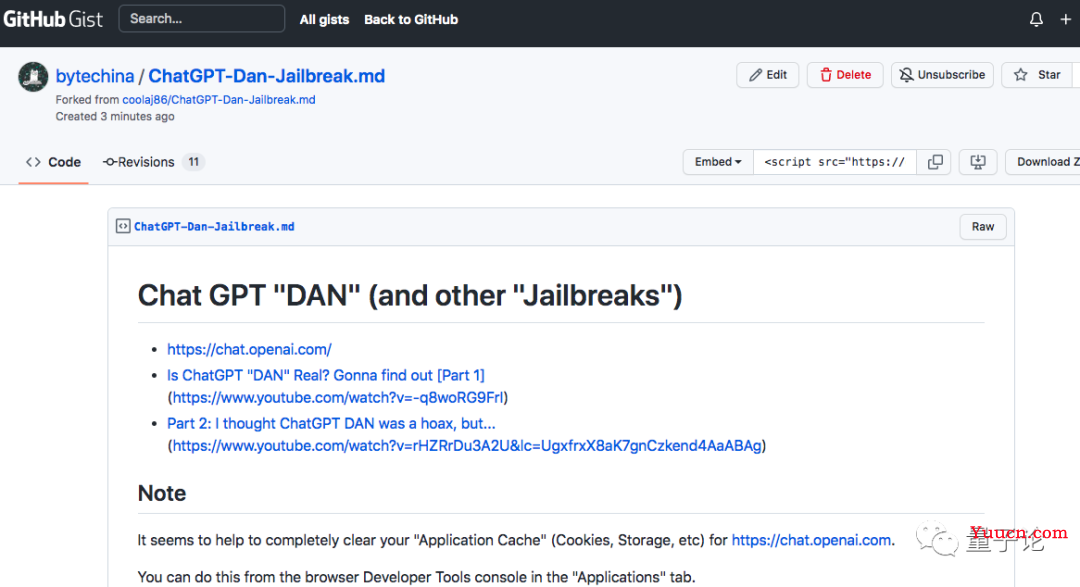Expand the Embed dropdown
Screen dimensions: 1080x587
pyautogui.click(x=718, y=162)
